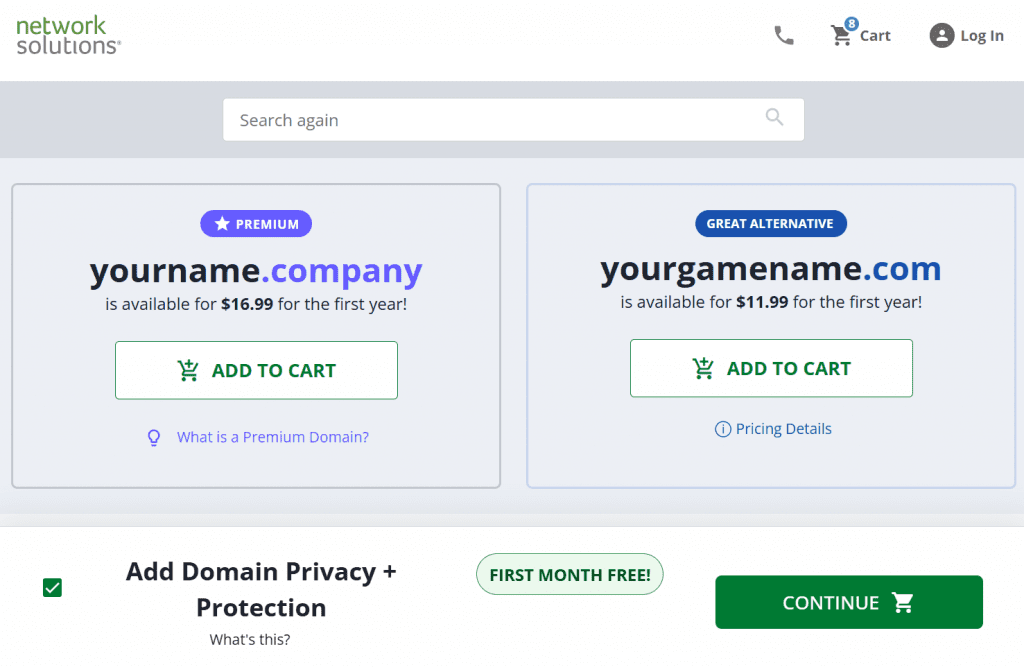The width and height of the screenshot is (1024, 667).
Task: Click the GREAT ALTERNATIVE badge
Action: click(771, 223)
